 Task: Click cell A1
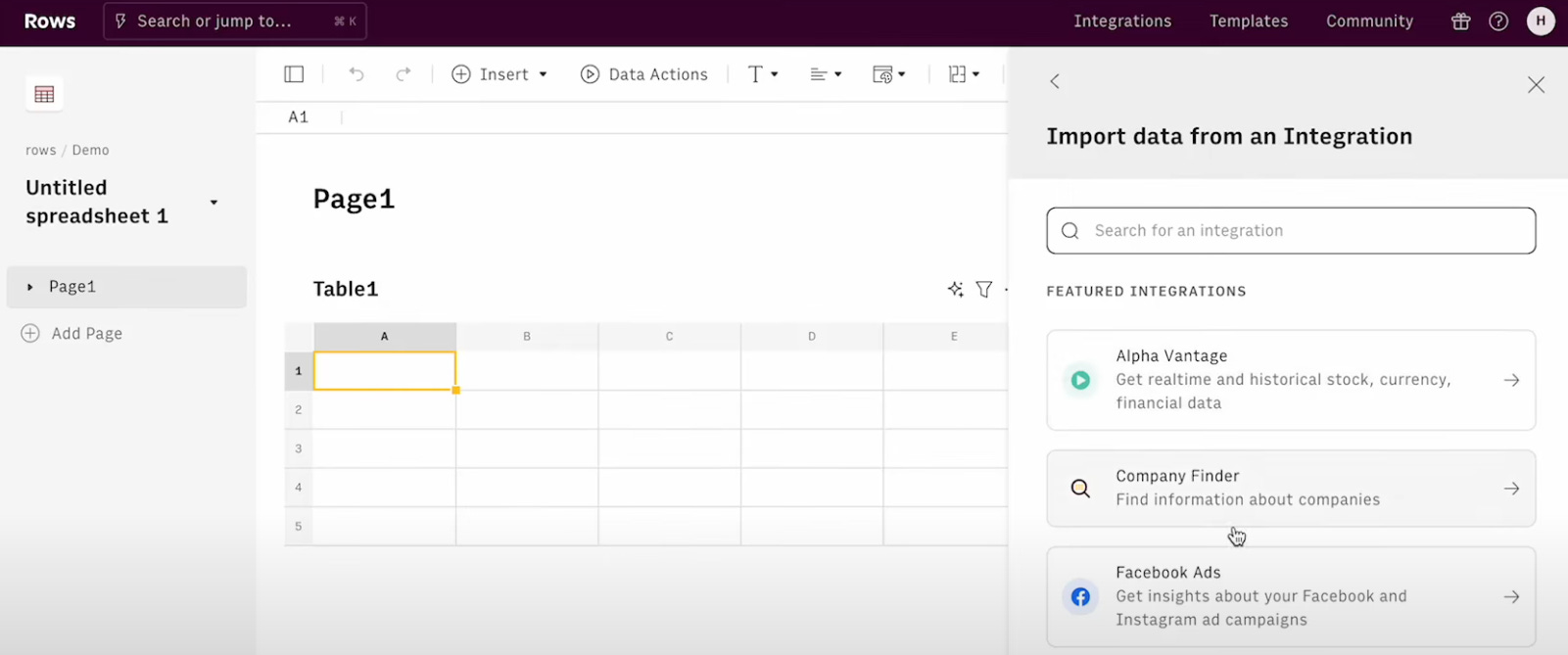click(x=385, y=371)
